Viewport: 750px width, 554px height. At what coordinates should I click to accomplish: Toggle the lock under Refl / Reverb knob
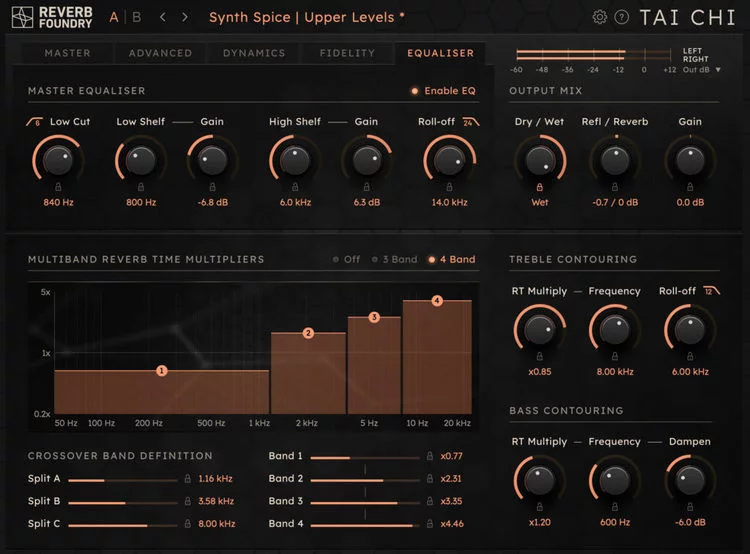pyautogui.click(x=615, y=187)
